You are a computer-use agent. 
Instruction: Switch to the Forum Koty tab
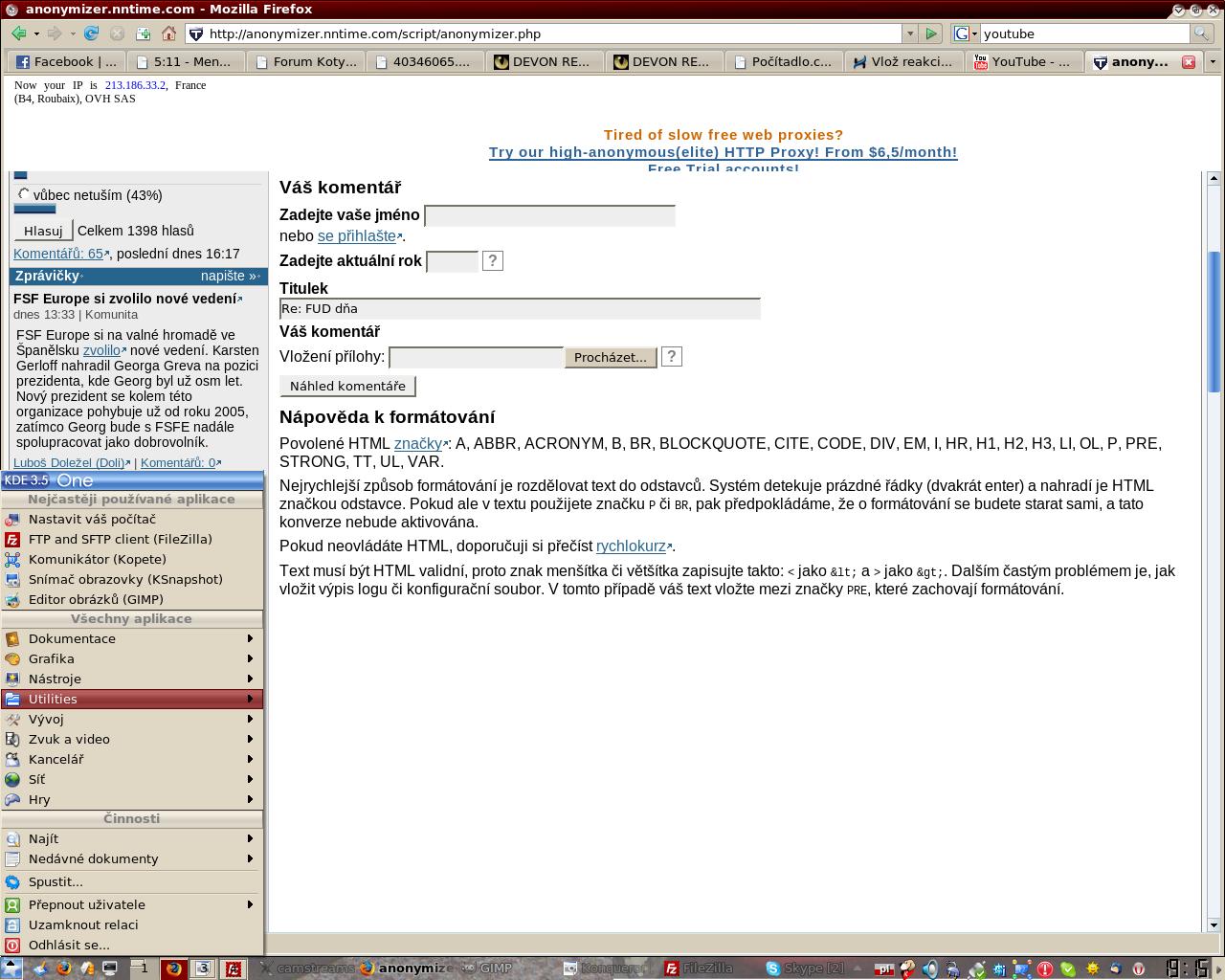[x=306, y=61]
